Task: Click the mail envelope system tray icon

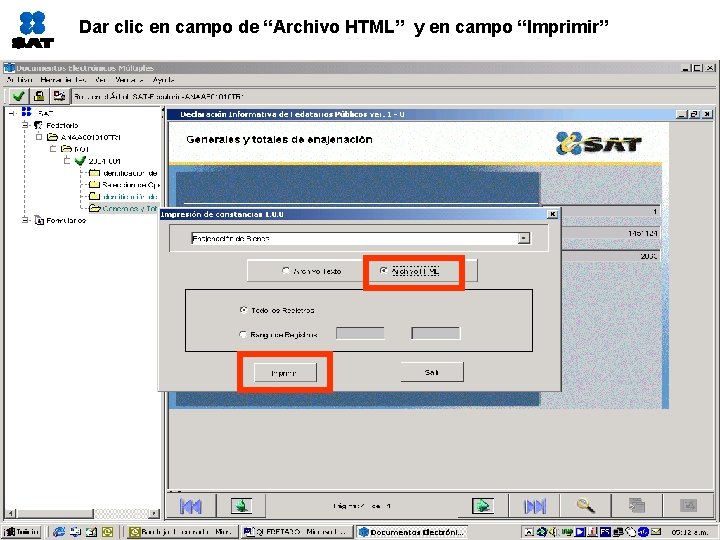Action: click(x=656, y=532)
